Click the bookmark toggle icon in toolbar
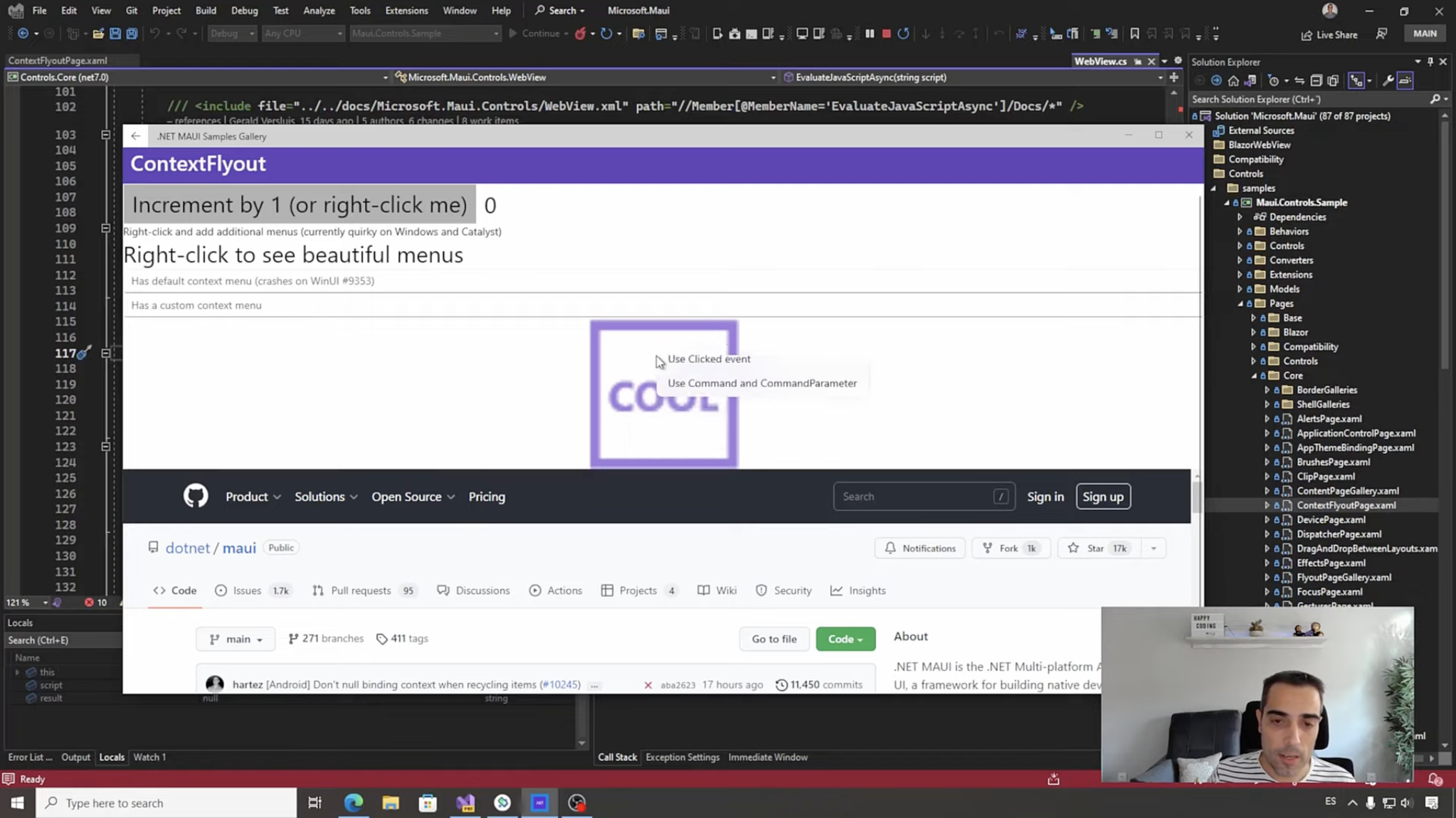This screenshot has width=1456, height=818. click(x=1134, y=33)
